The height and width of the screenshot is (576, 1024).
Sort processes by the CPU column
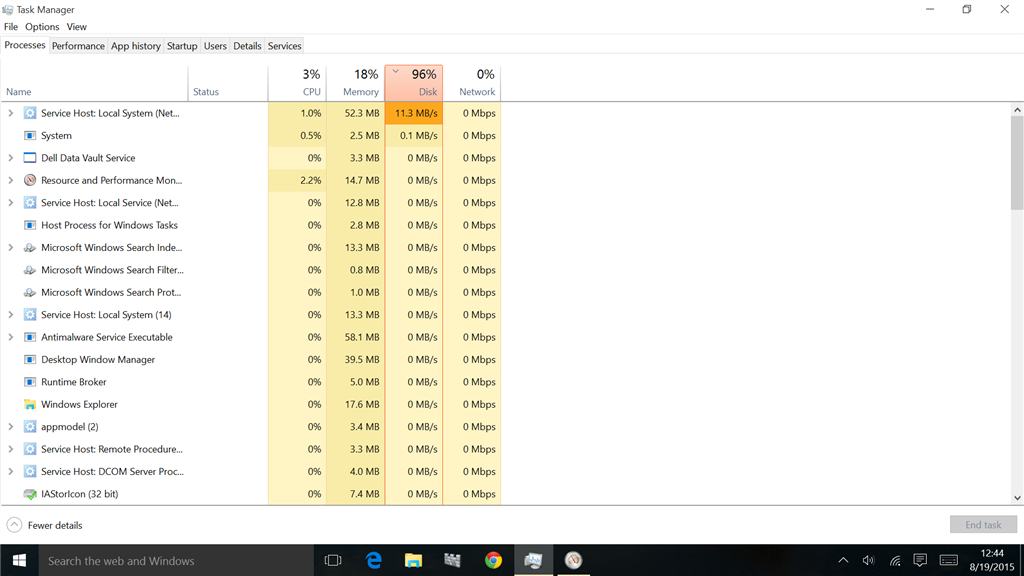[x=297, y=83]
